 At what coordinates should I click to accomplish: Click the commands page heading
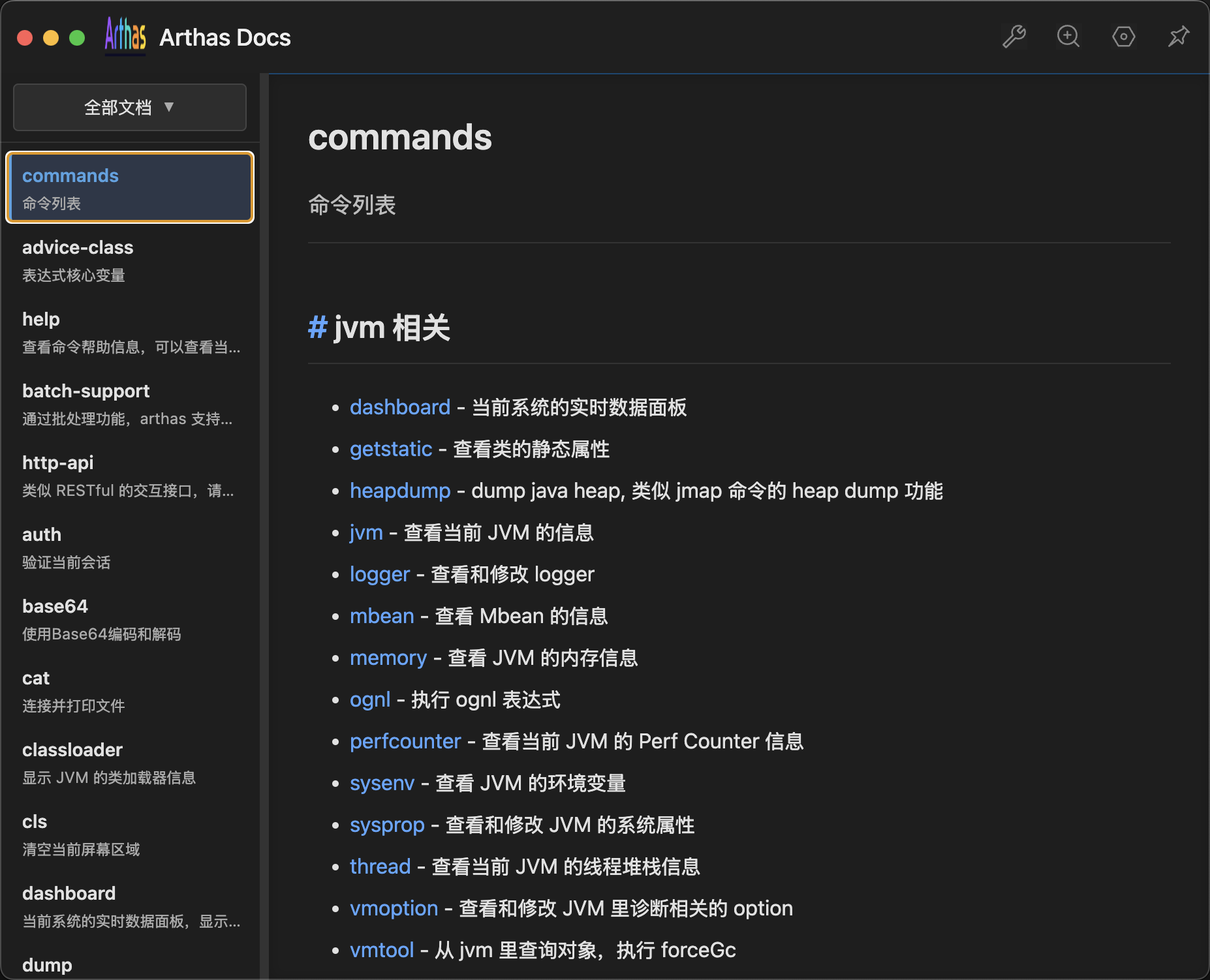click(400, 138)
